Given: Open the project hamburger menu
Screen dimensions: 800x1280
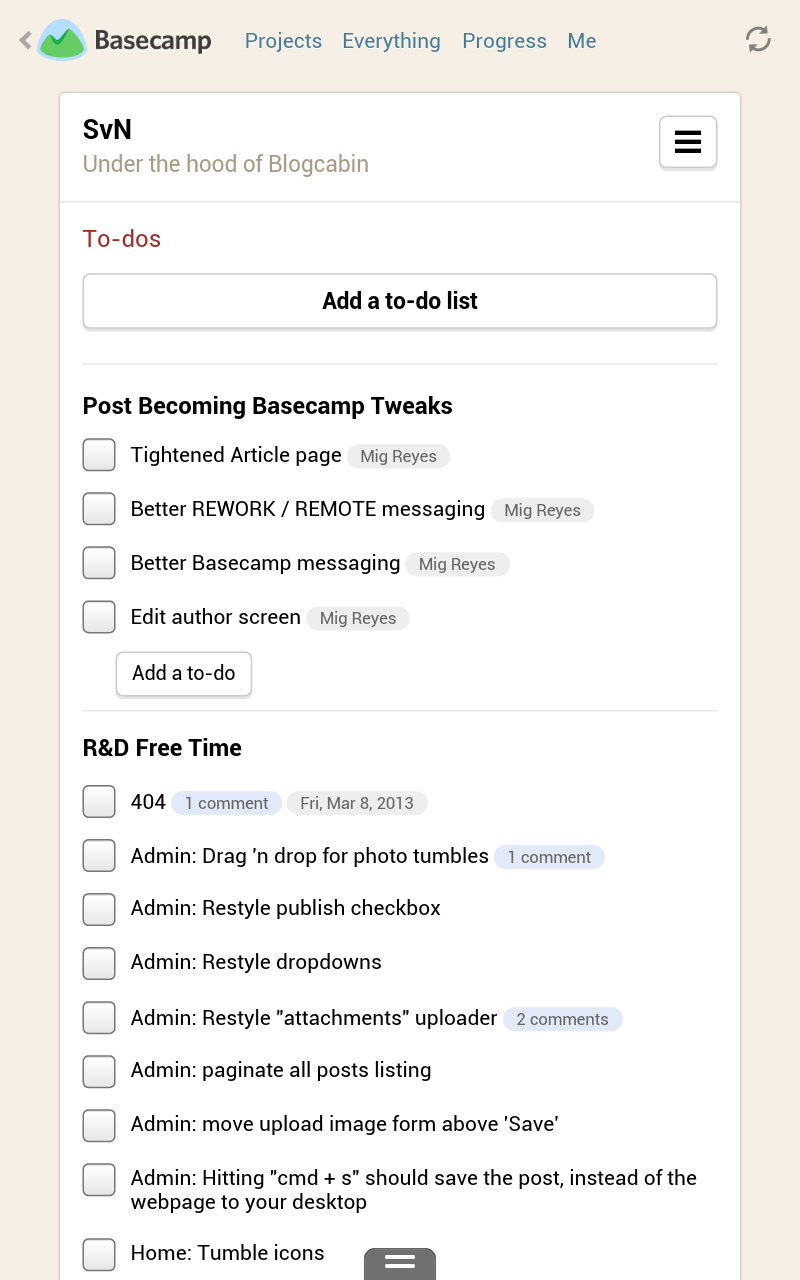Looking at the screenshot, I should pyautogui.click(x=687, y=142).
